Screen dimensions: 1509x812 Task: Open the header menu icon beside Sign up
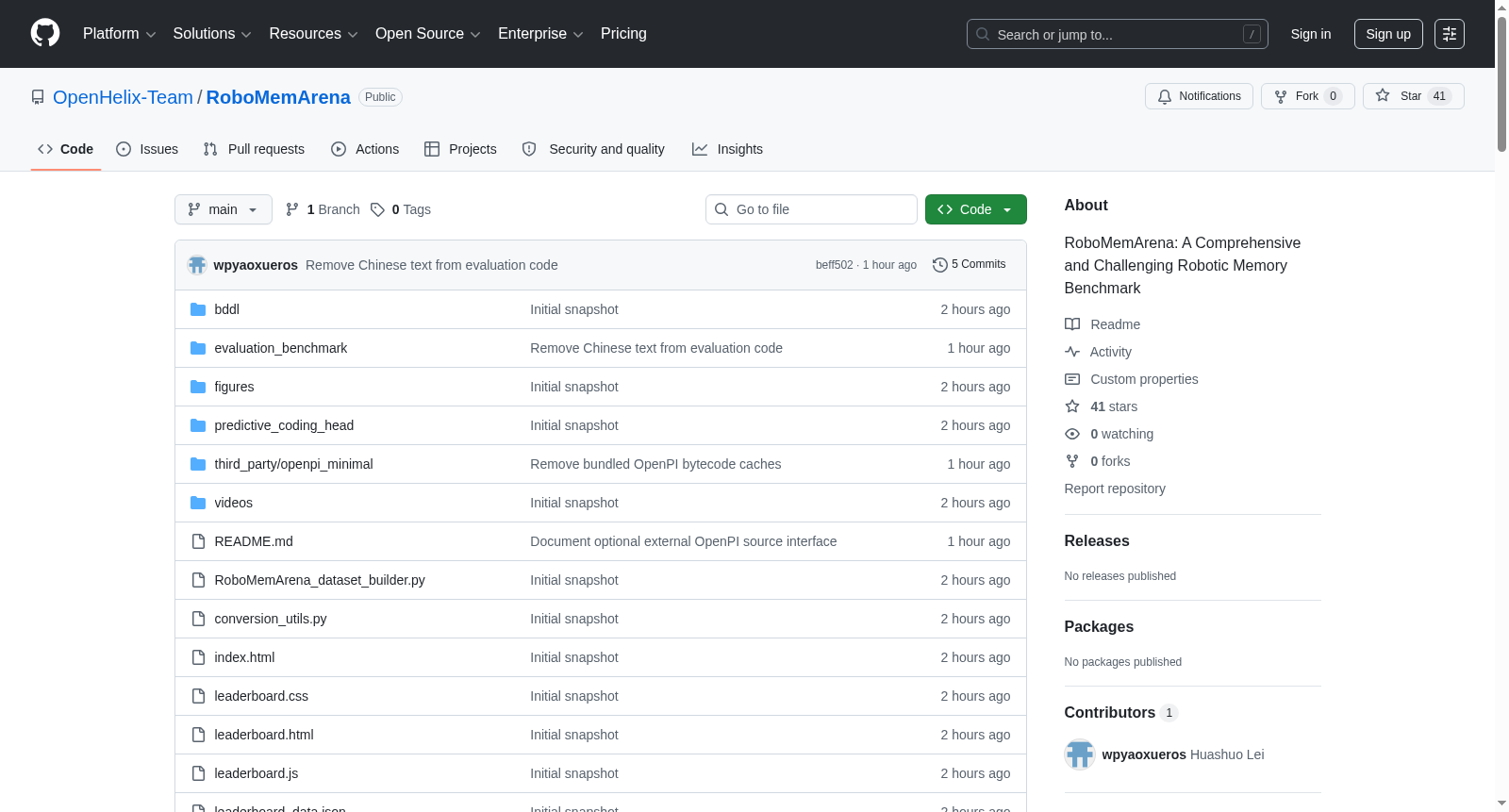(x=1450, y=34)
